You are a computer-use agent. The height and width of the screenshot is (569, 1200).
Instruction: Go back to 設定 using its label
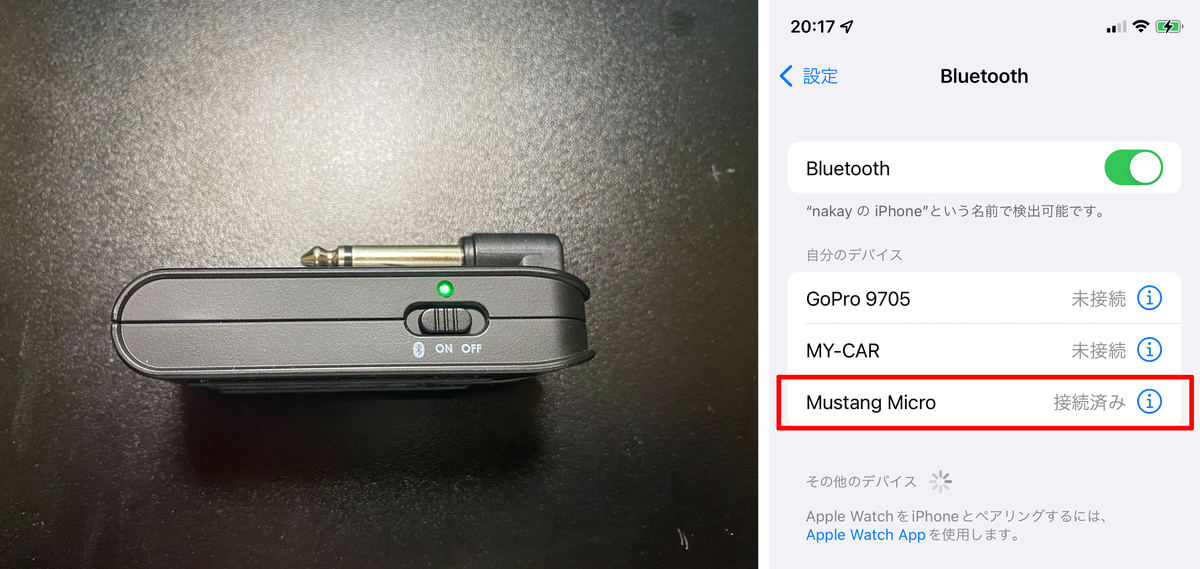pyautogui.click(x=821, y=76)
